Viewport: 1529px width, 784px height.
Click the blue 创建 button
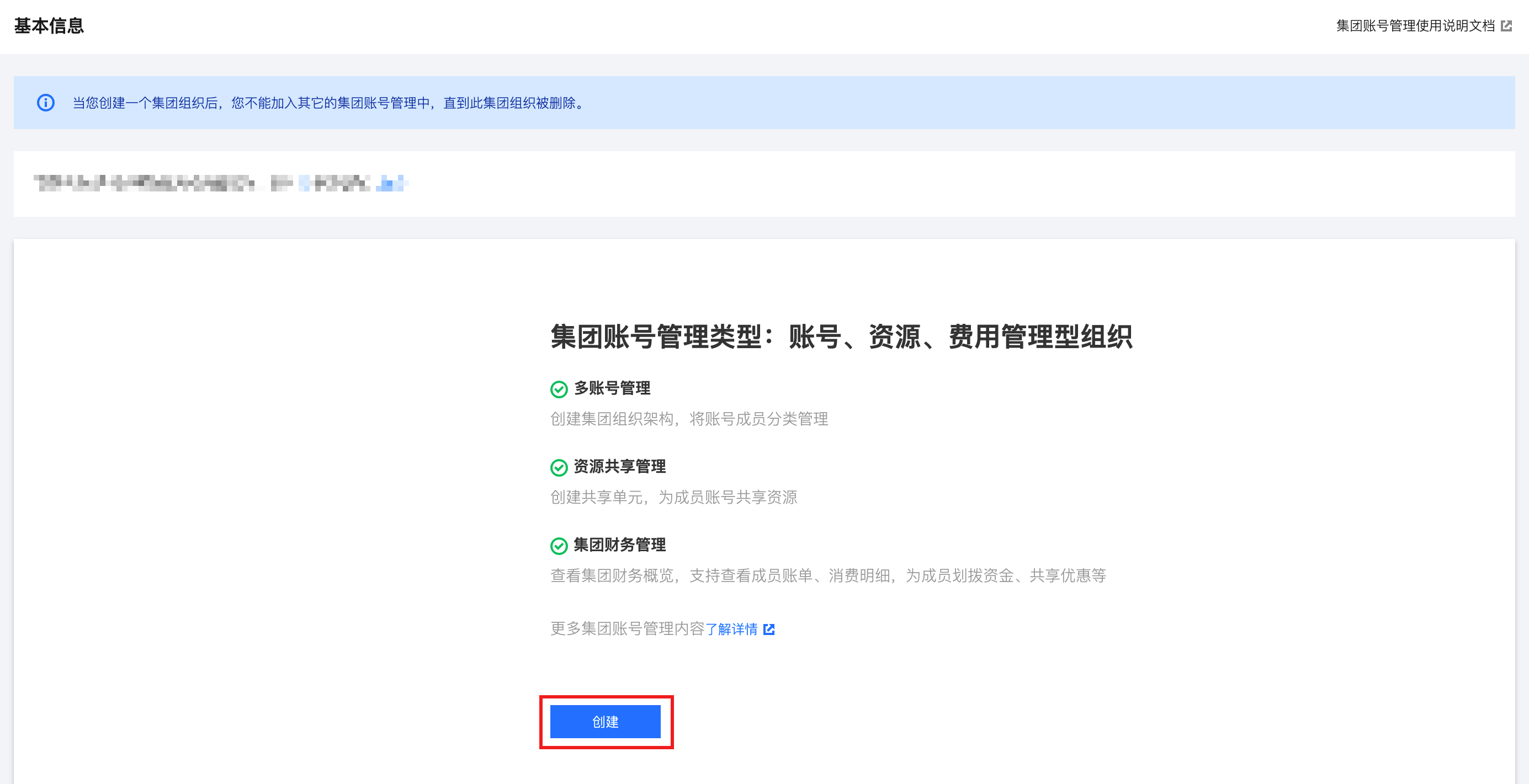(x=605, y=721)
